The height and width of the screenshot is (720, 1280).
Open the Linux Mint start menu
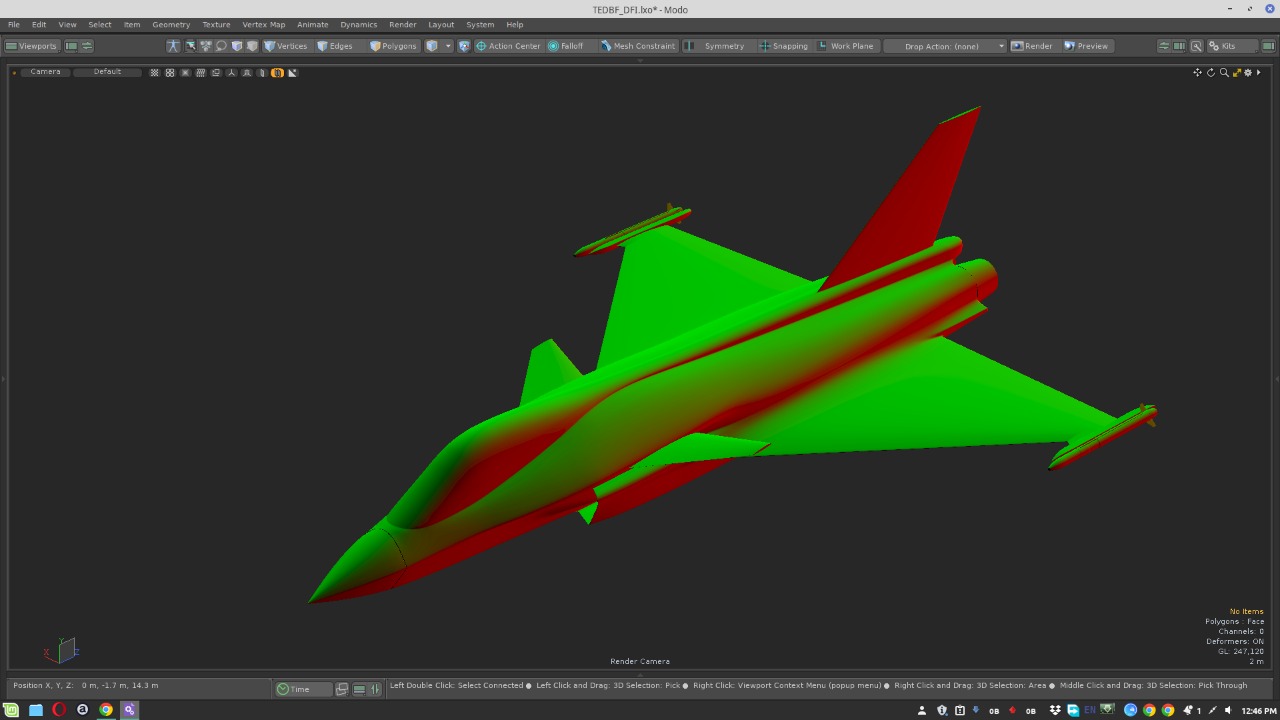point(12,710)
